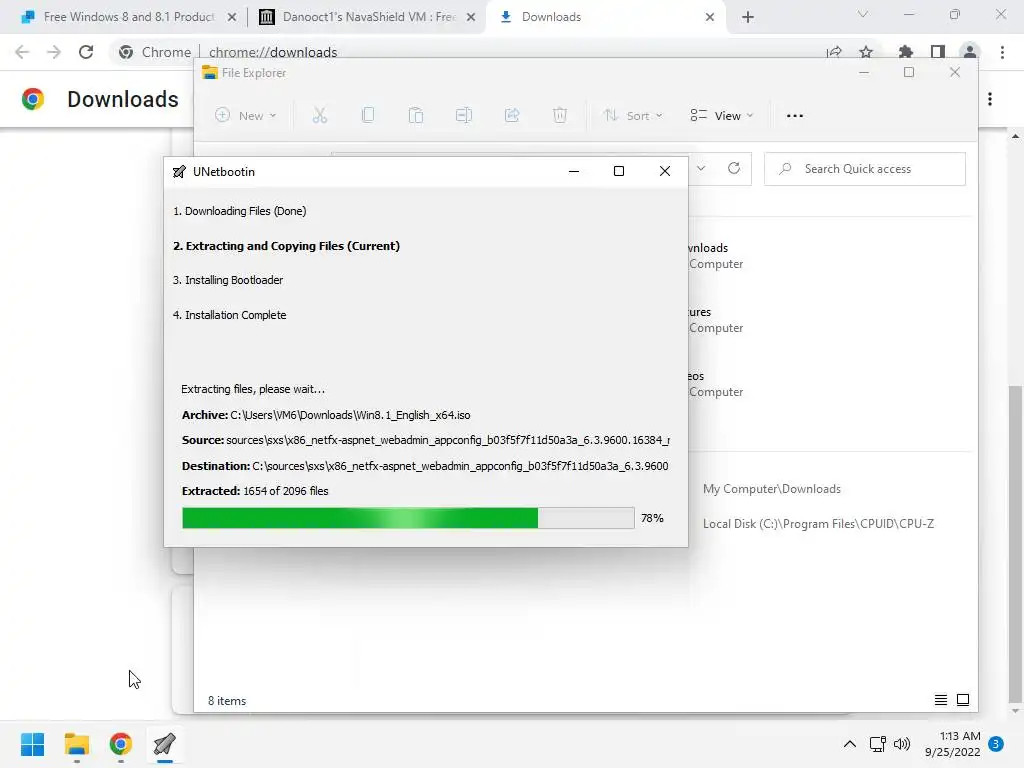The width and height of the screenshot is (1024, 768).
Task: Switch File Explorer to large icons view
Action: 963,700
